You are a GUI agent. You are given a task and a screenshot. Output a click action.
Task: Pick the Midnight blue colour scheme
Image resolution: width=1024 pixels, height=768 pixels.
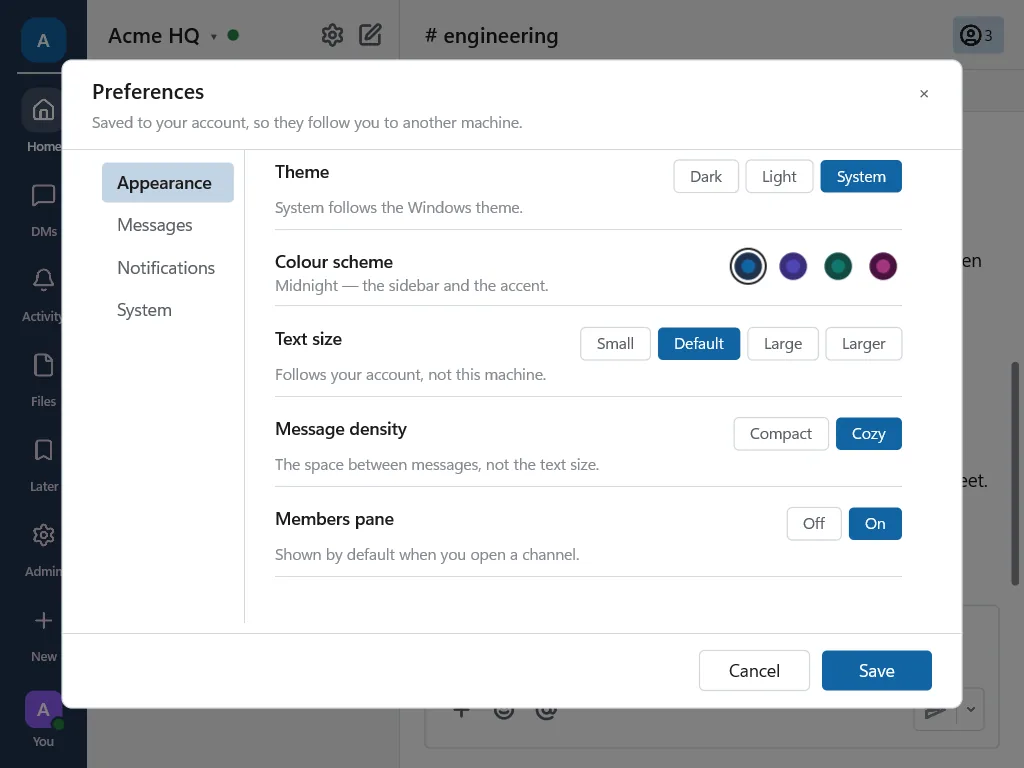click(748, 266)
